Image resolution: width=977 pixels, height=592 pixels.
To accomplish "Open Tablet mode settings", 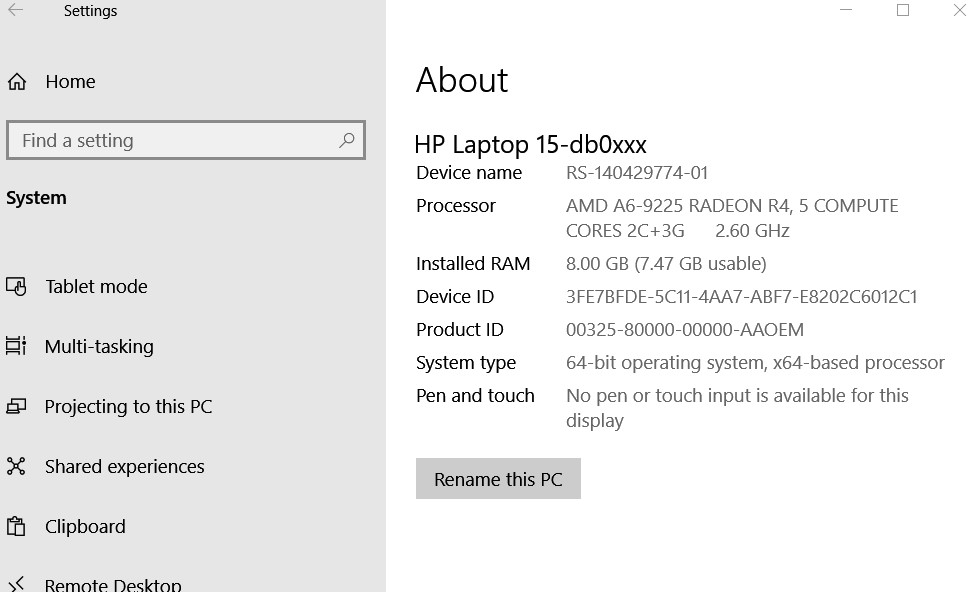I will pos(97,287).
